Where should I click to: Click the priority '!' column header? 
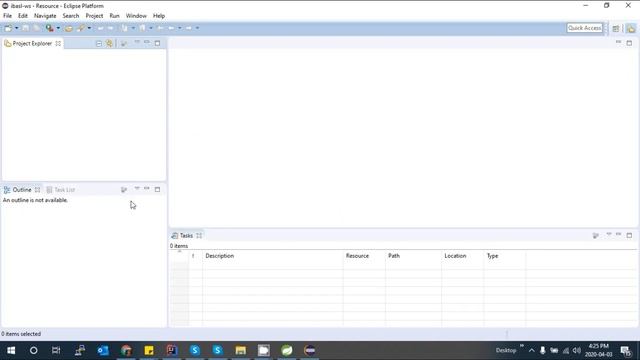coord(196,256)
